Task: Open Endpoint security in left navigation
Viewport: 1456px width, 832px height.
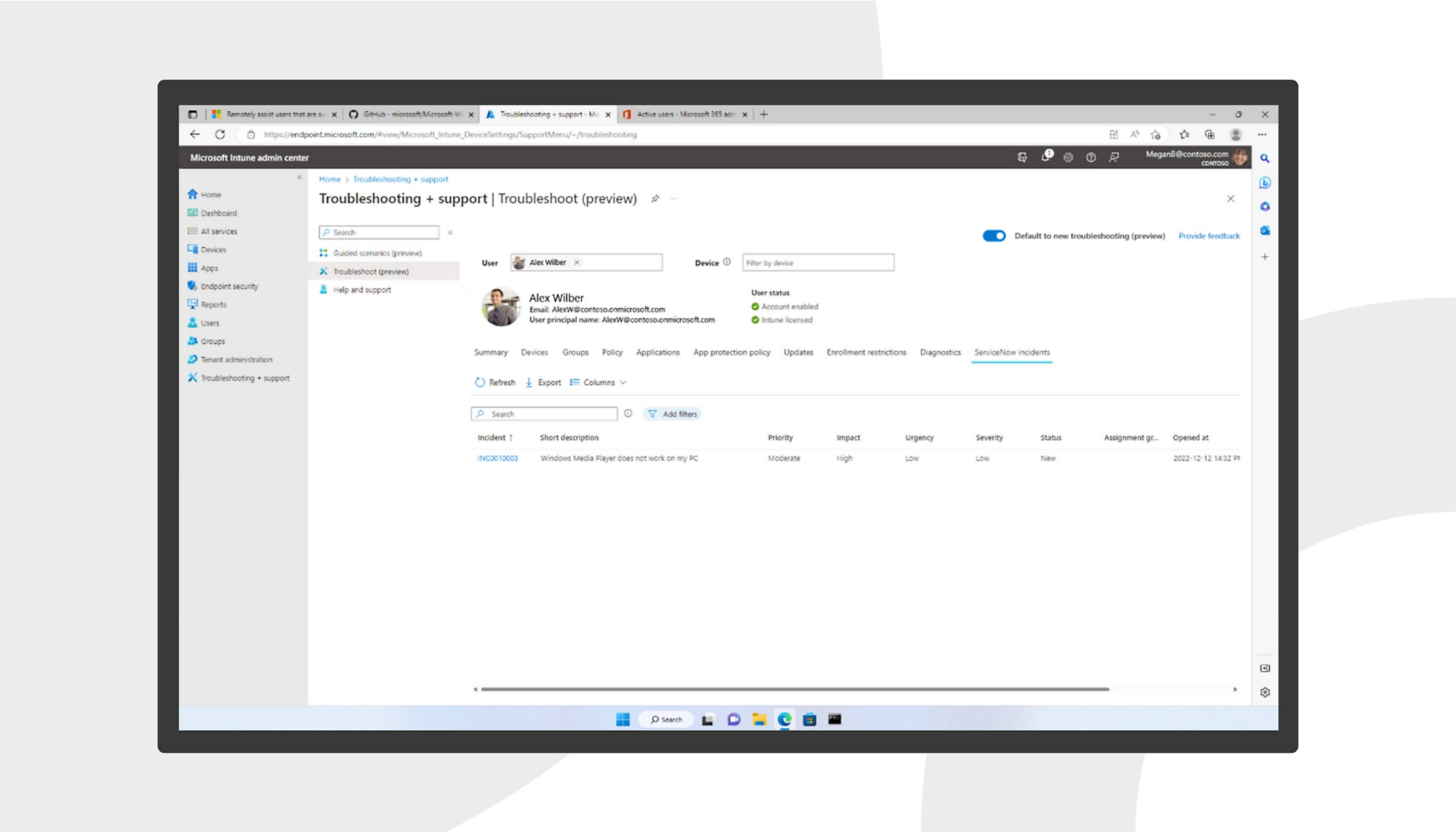Action: (x=229, y=286)
